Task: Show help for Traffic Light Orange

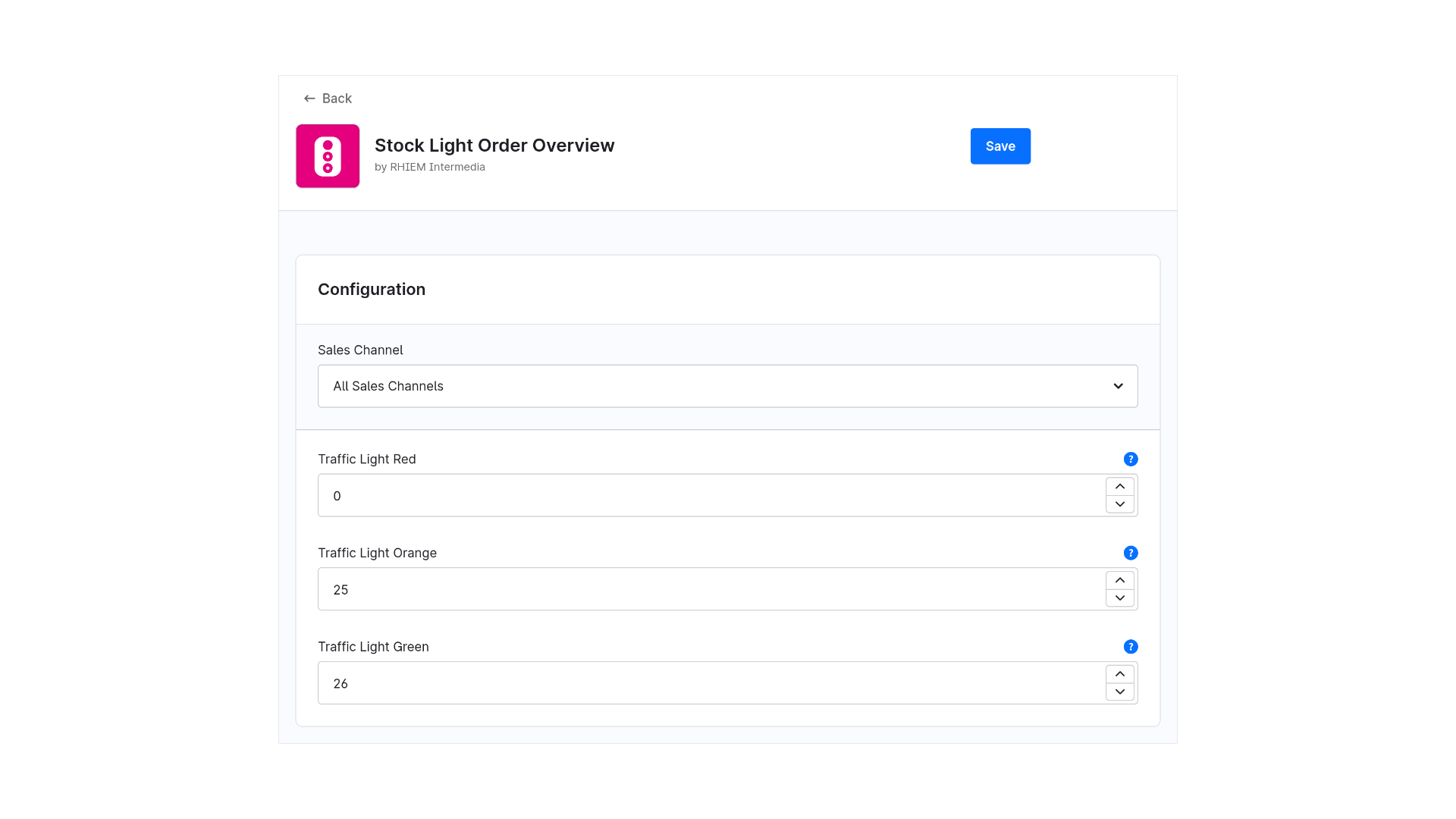Action: click(x=1131, y=553)
